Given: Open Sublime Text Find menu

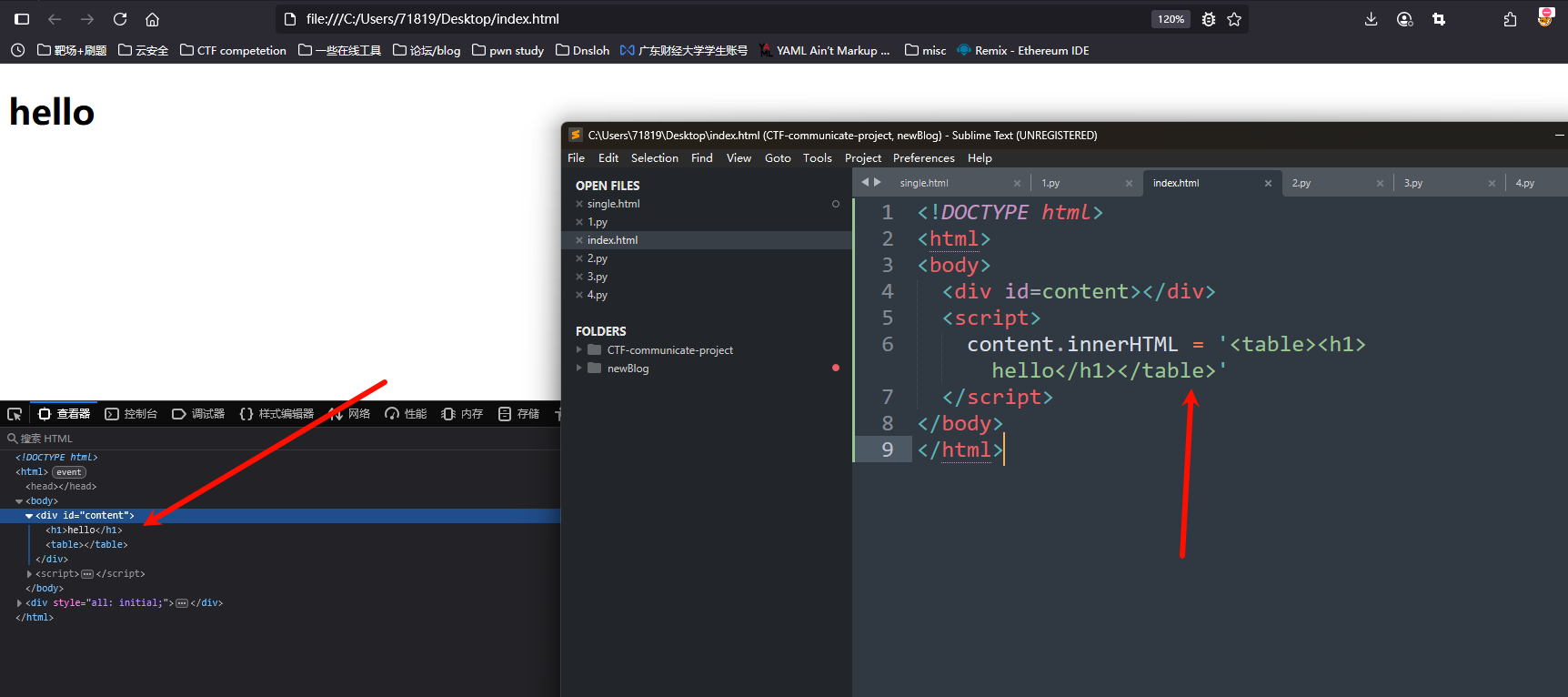Looking at the screenshot, I should click(702, 158).
